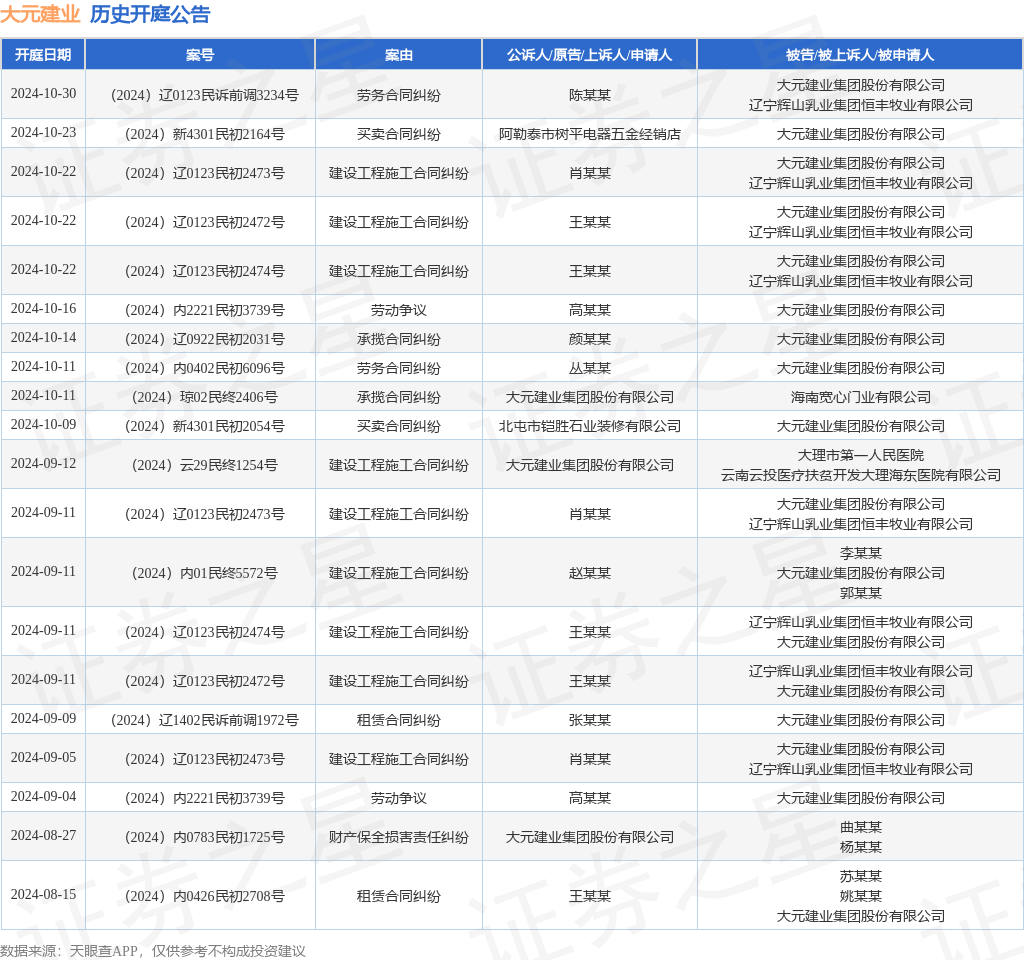Viewport: 1024px width, 960px height.
Task: Click 劳动争议 in the 2024-10-16 row
Action: (398, 310)
